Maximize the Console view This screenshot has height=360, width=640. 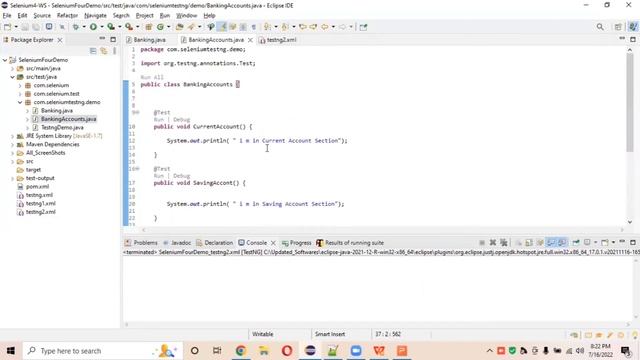633,242
